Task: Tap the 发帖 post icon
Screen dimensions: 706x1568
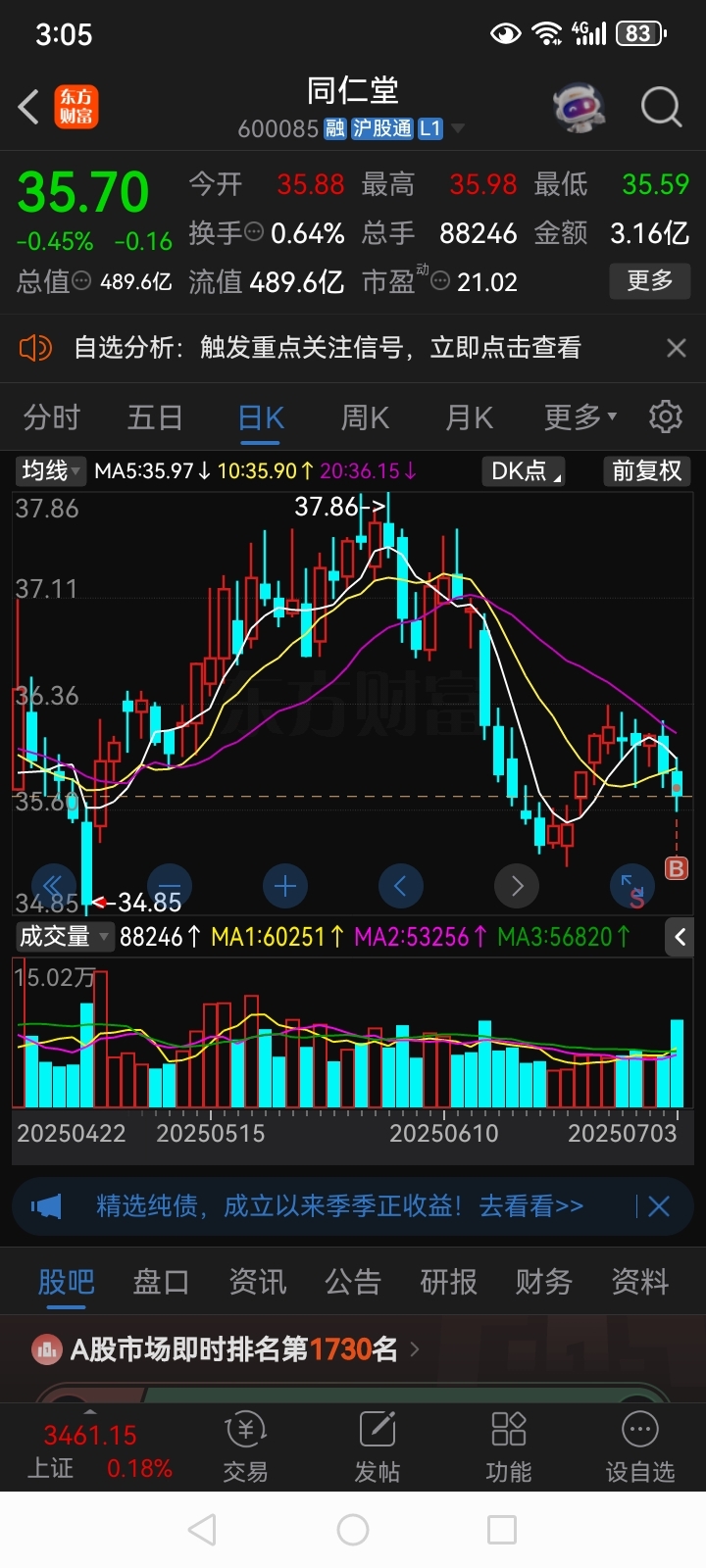Action: (378, 1448)
